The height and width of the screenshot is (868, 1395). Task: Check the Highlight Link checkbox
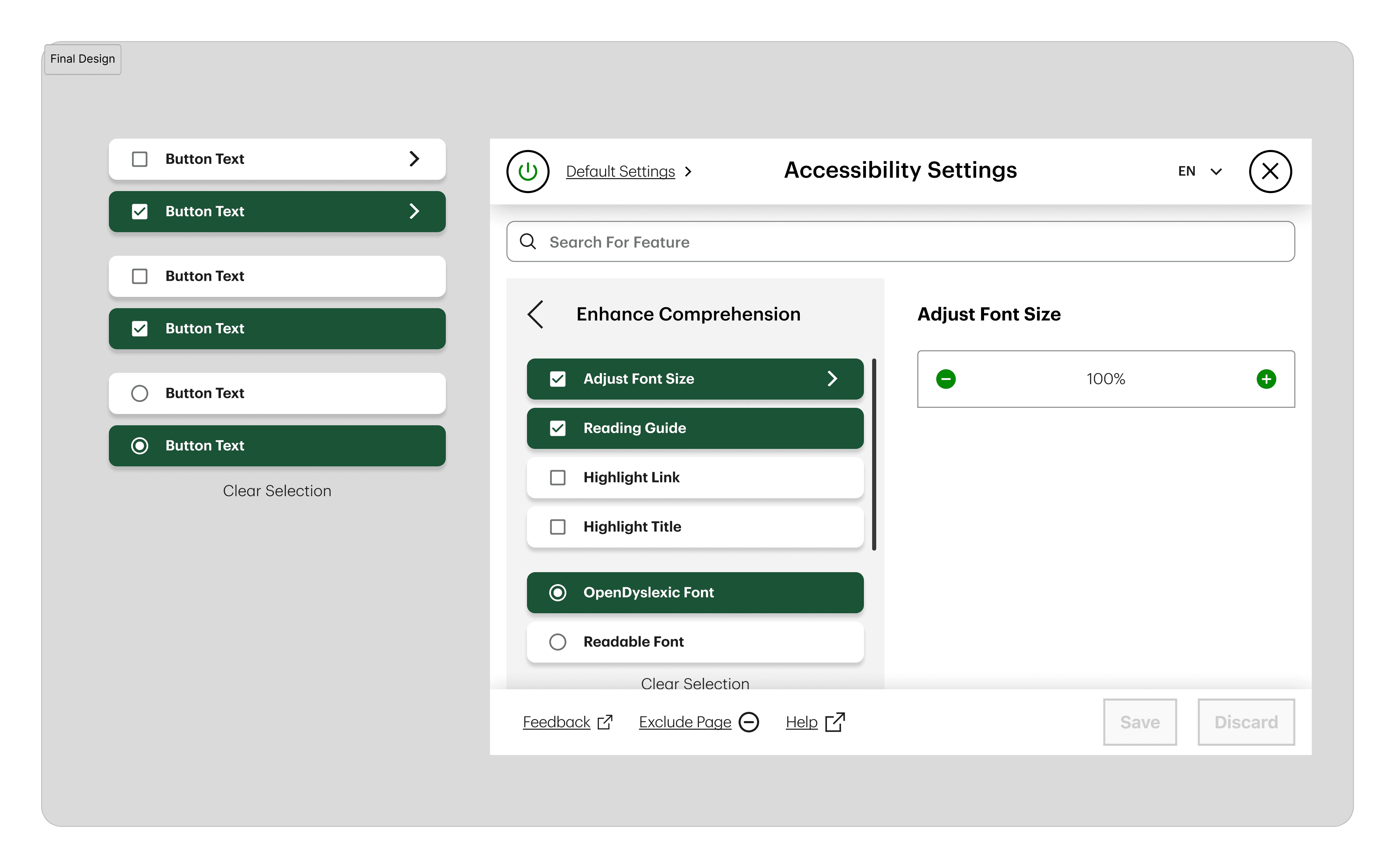[x=557, y=478]
